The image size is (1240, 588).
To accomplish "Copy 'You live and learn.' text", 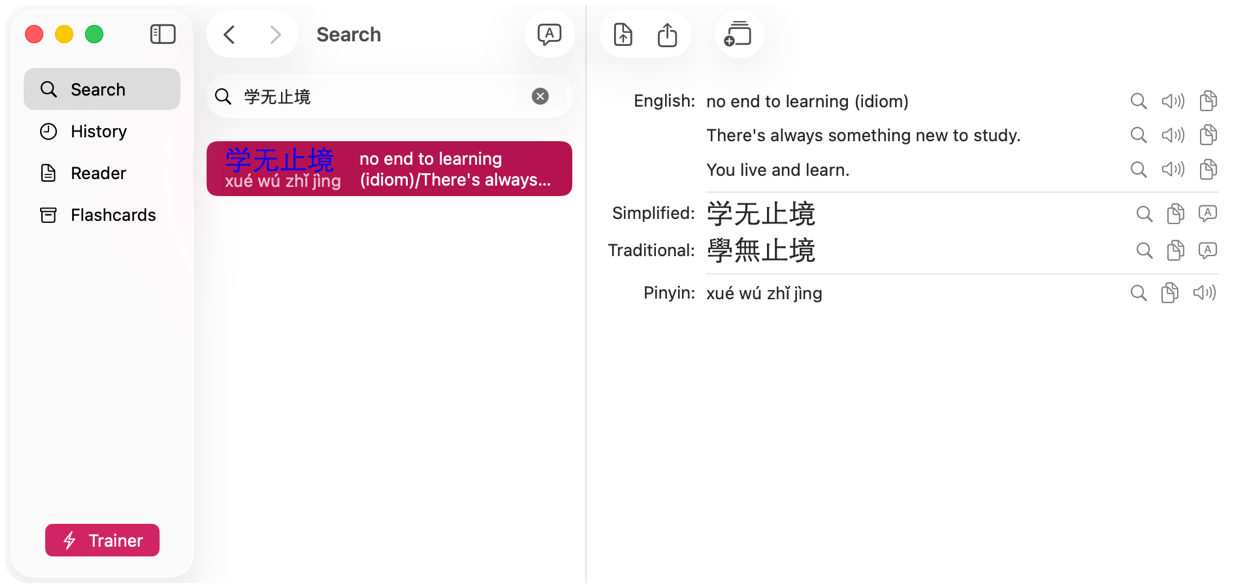I will click(x=1208, y=169).
